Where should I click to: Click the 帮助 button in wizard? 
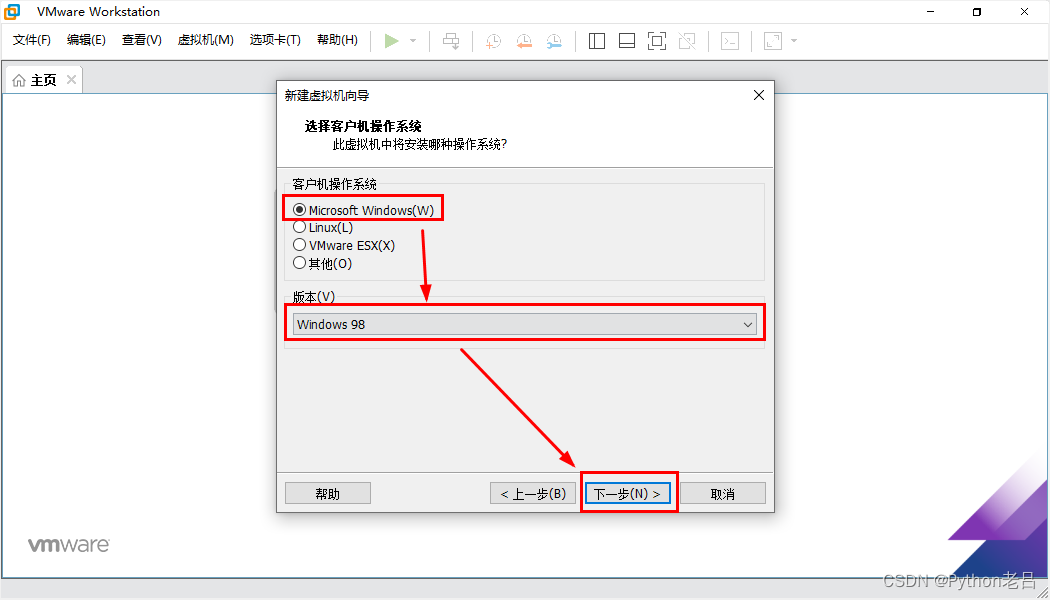327,494
